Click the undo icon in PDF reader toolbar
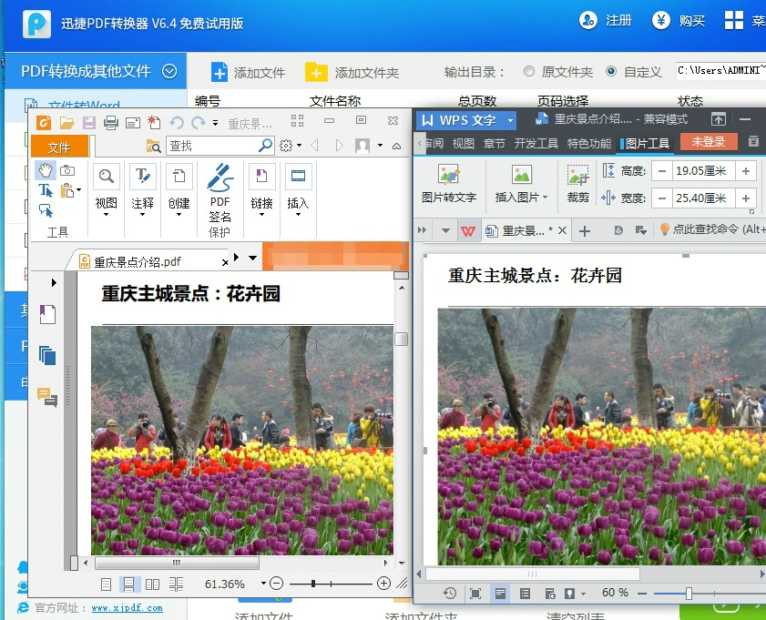The image size is (766, 620). point(177,122)
